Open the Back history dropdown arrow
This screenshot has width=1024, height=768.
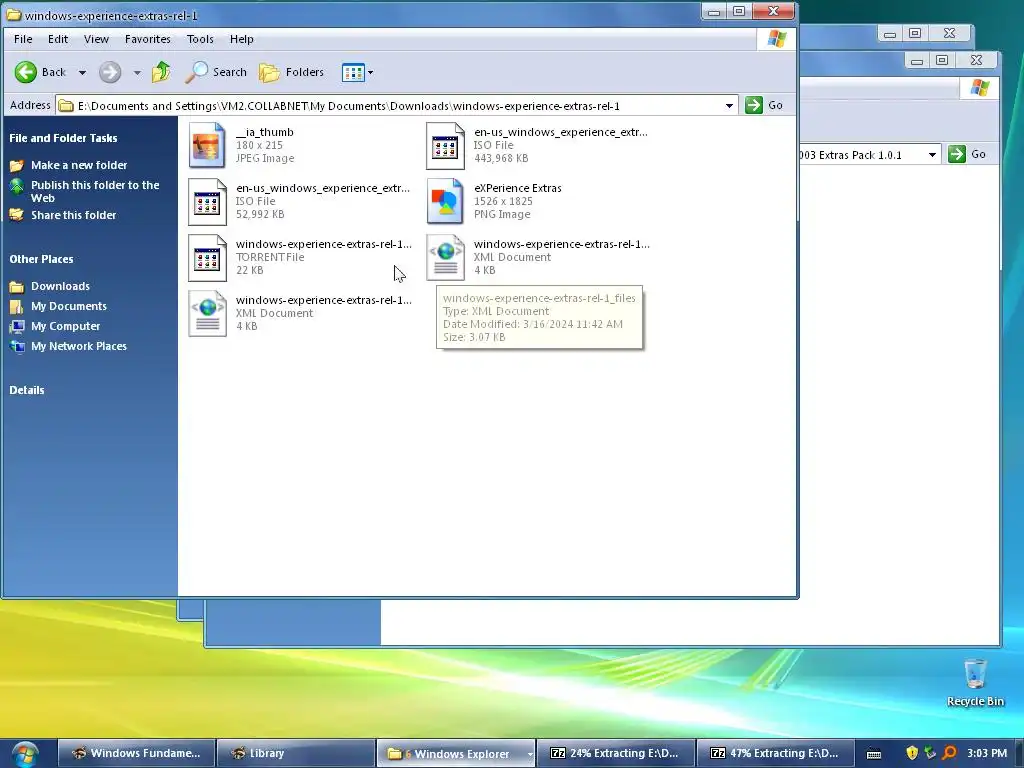point(82,72)
